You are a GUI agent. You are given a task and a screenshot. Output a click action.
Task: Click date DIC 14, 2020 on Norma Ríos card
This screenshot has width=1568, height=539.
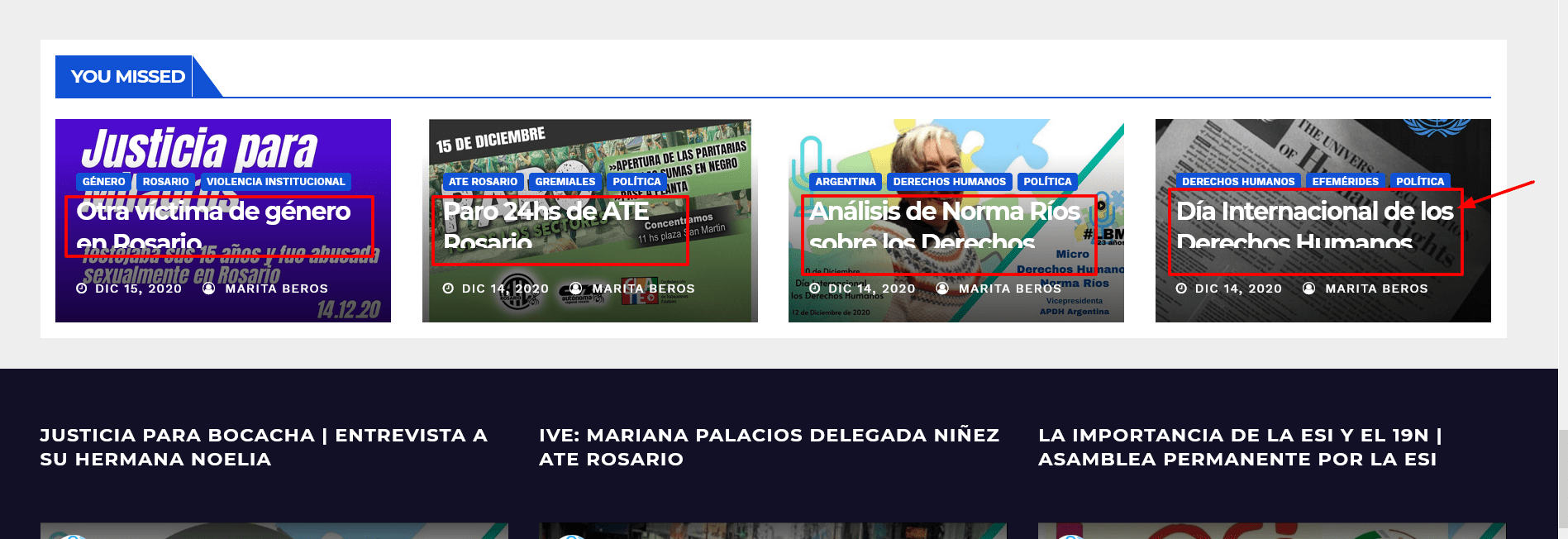click(x=872, y=289)
